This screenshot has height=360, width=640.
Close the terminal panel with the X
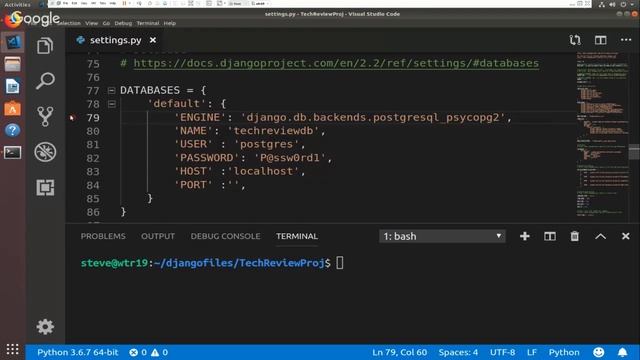(625, 236)
